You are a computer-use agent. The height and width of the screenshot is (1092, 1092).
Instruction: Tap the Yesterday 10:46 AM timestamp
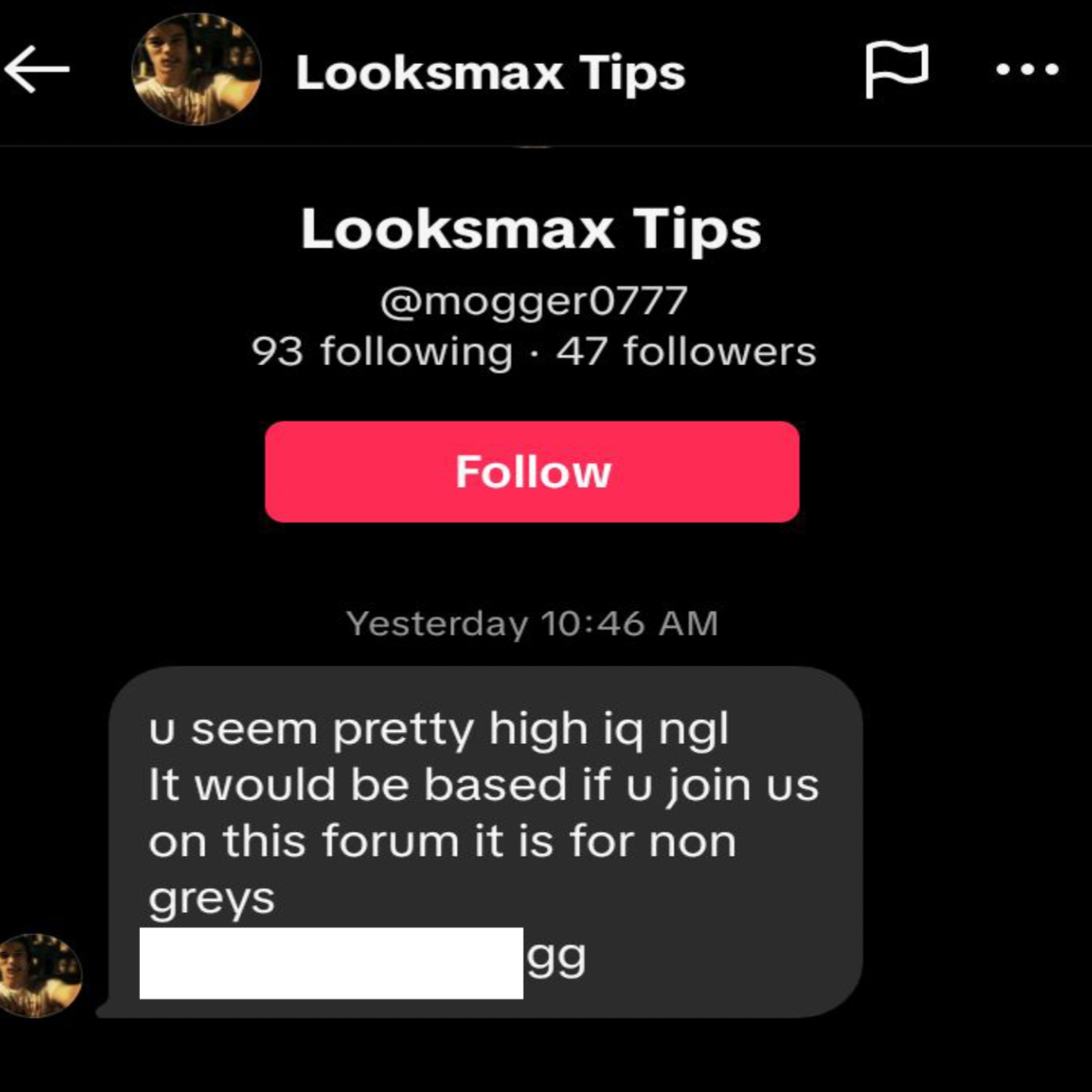coord(532,624)
